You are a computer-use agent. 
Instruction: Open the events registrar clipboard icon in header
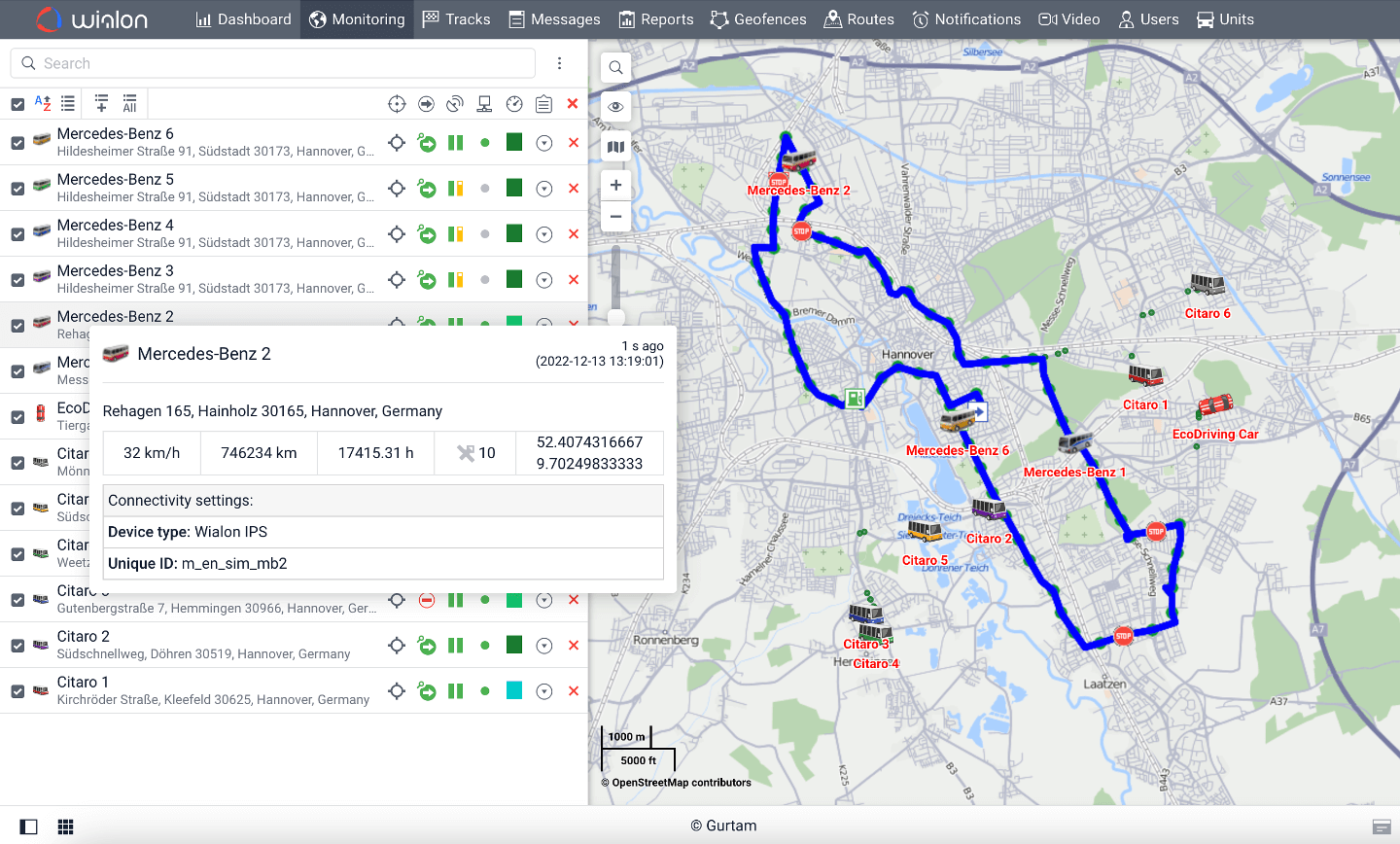[x=543, y=103]
